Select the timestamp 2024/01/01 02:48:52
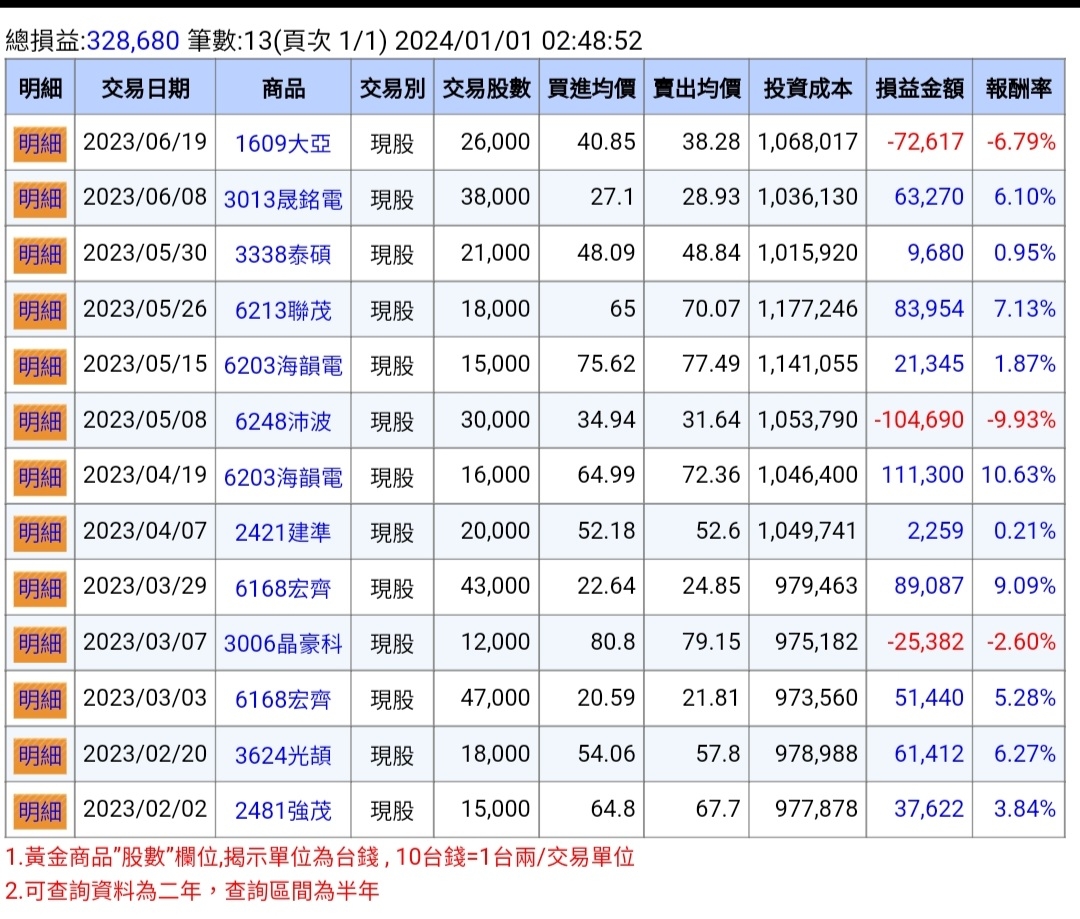1080x919 pixels. click(x=518, y=41)
